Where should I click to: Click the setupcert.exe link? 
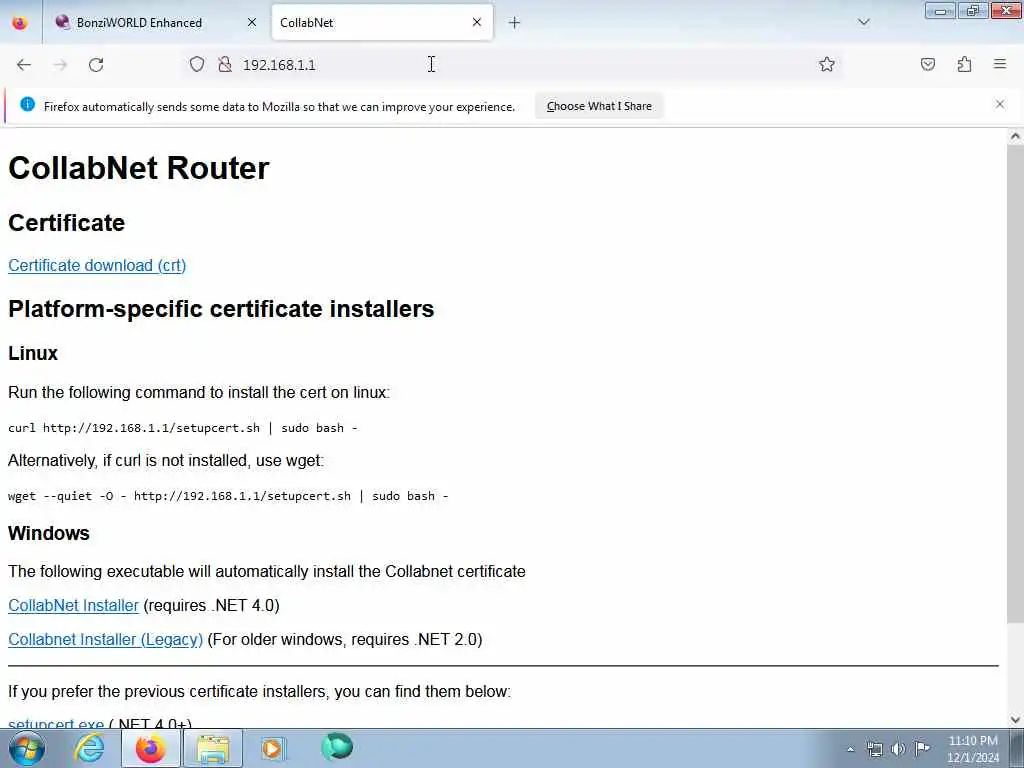pos(56,723)
